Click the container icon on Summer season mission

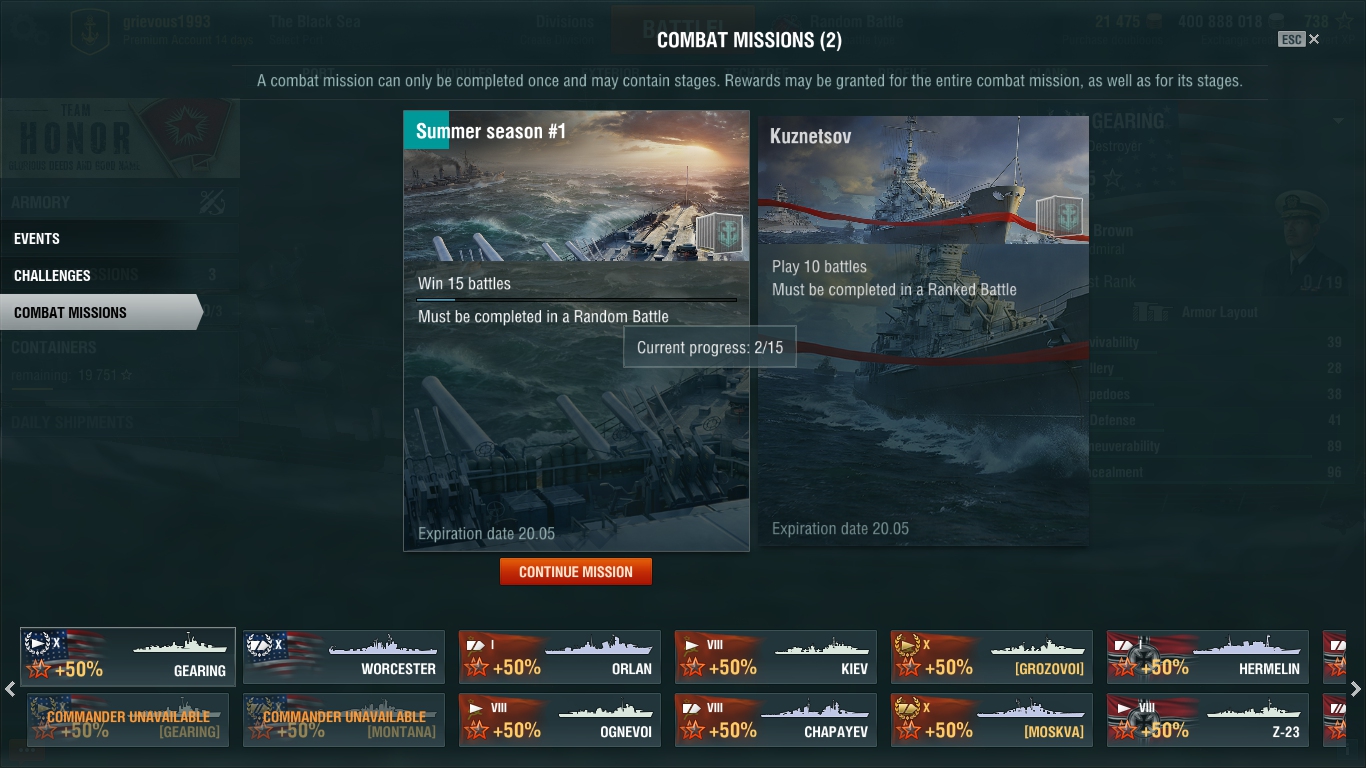(719, 235)
